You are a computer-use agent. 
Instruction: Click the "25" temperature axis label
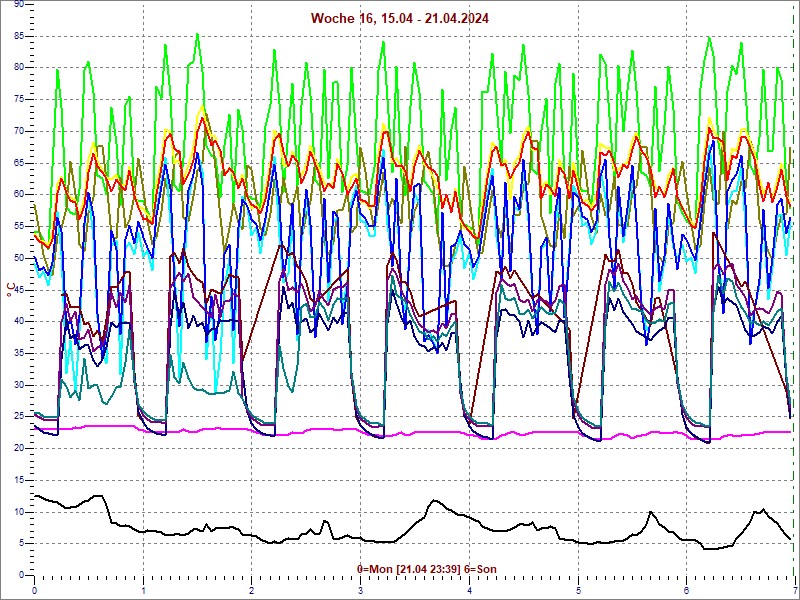18,416
